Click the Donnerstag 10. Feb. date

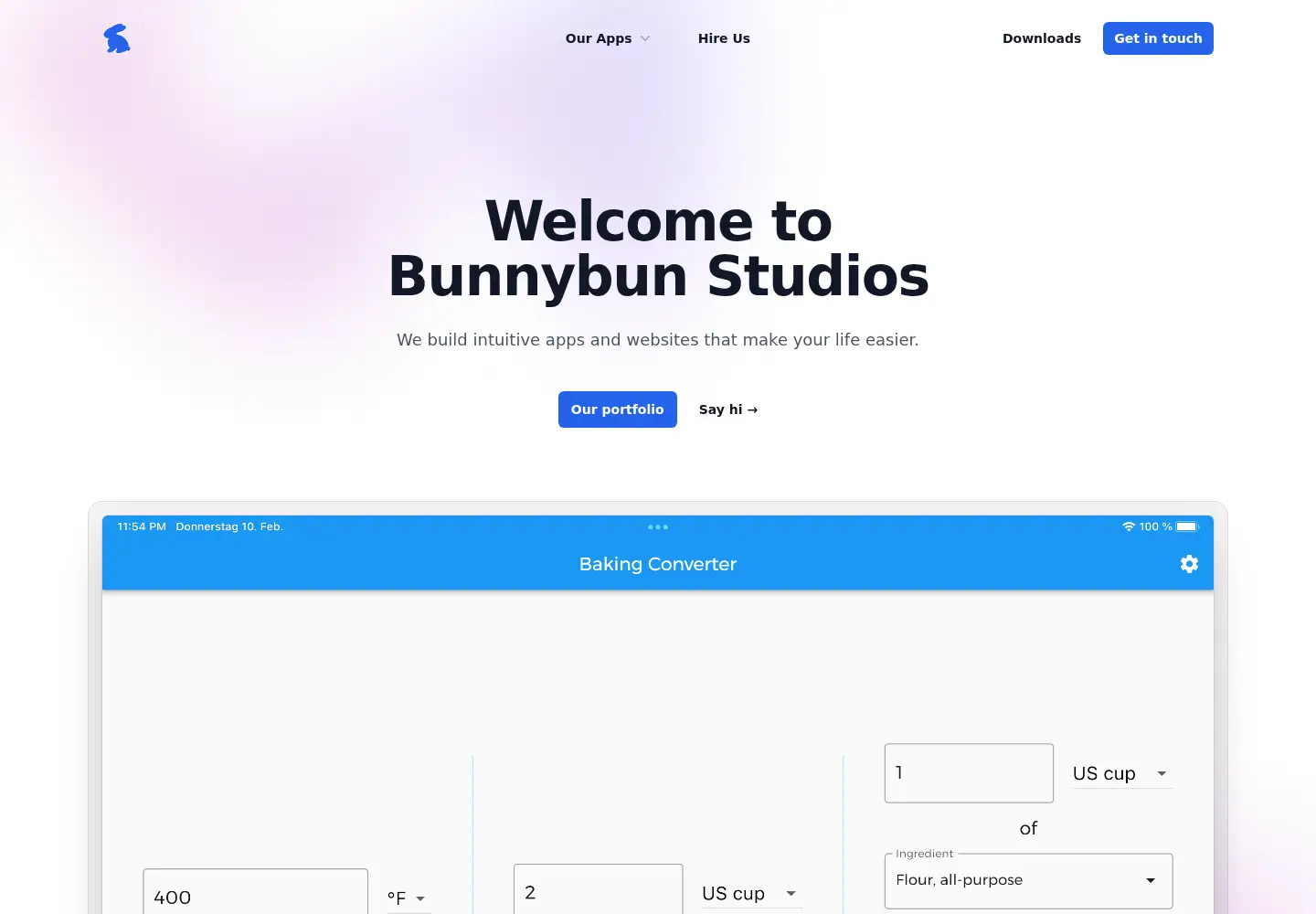pos(229,526)
